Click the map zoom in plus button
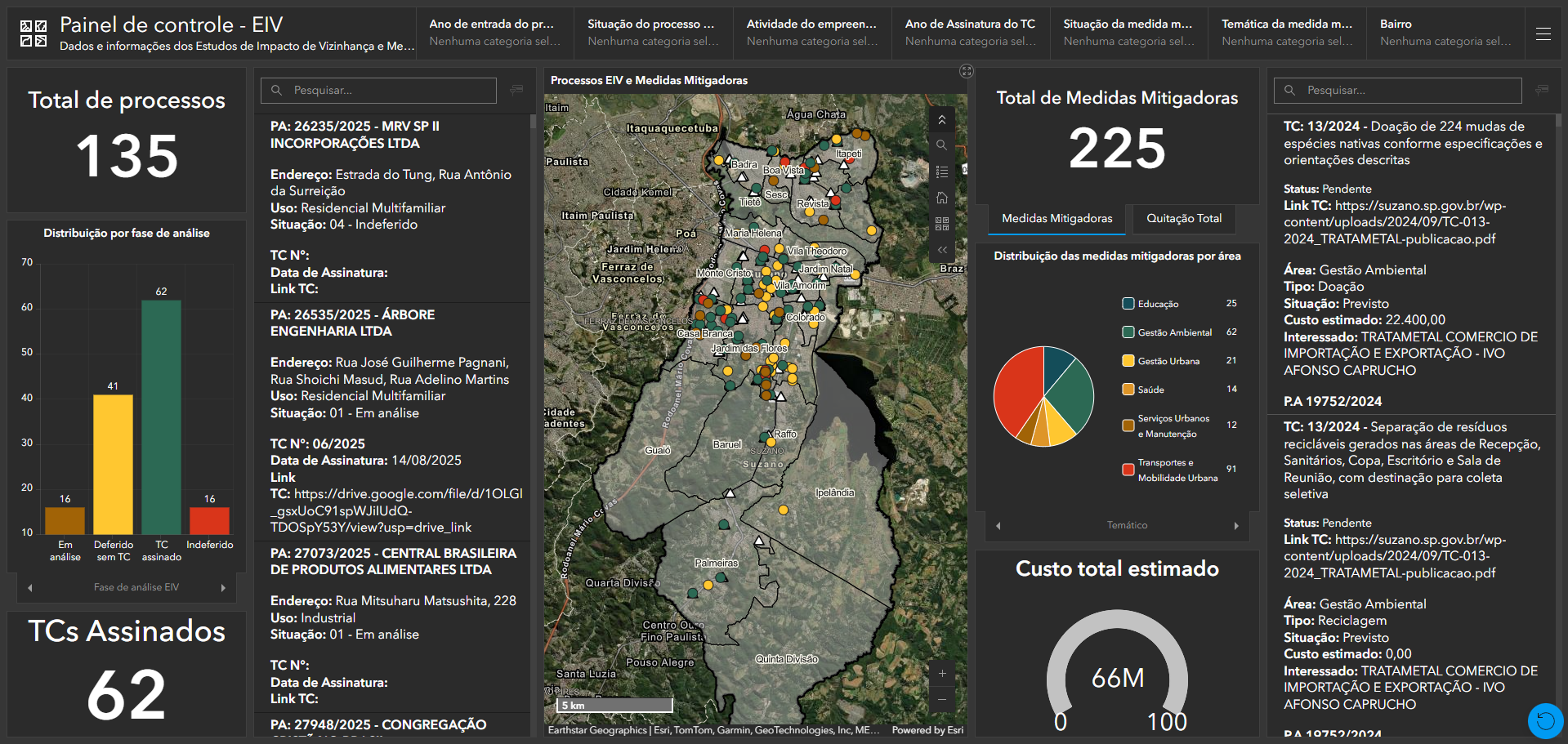The height and width of the screenshot is (744, 1568). point(941,674)
